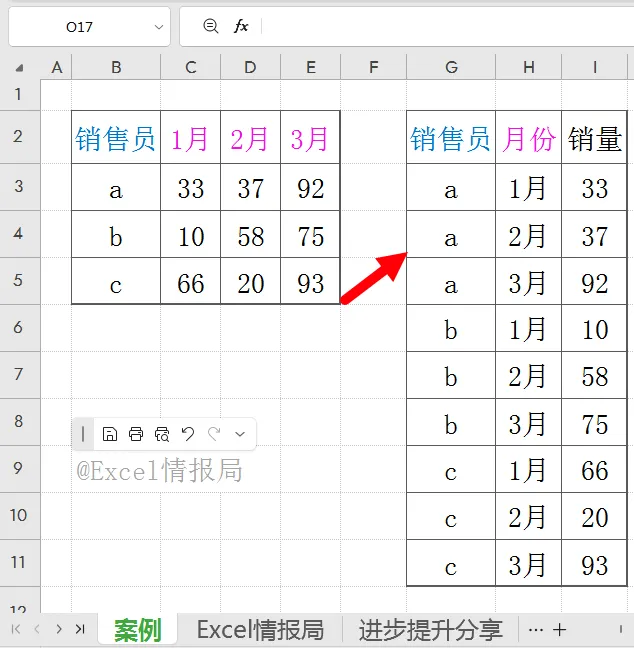Select all cells via corner triangle
The image size is (634, 648).
click(x=19, y=68)
